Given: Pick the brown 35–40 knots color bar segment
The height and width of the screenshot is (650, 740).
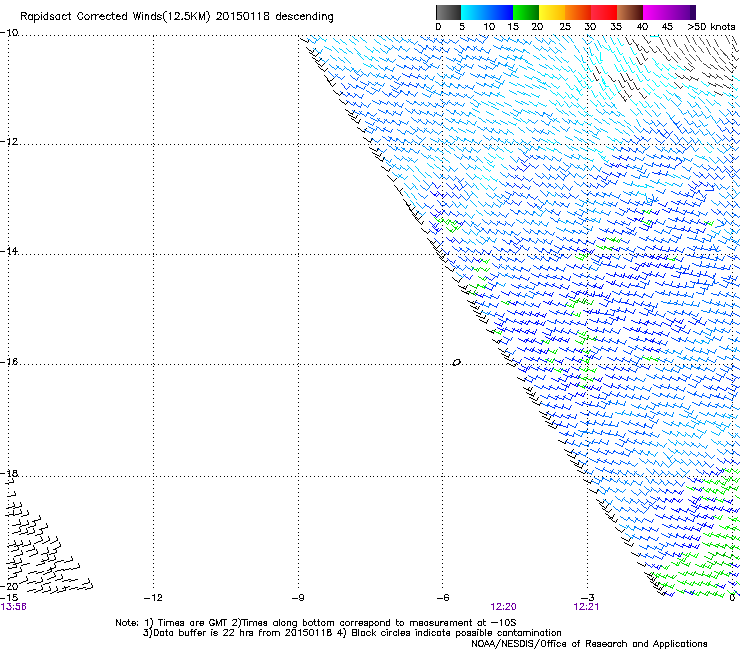Looking at the screenshot, I should [x=630, y=12].
